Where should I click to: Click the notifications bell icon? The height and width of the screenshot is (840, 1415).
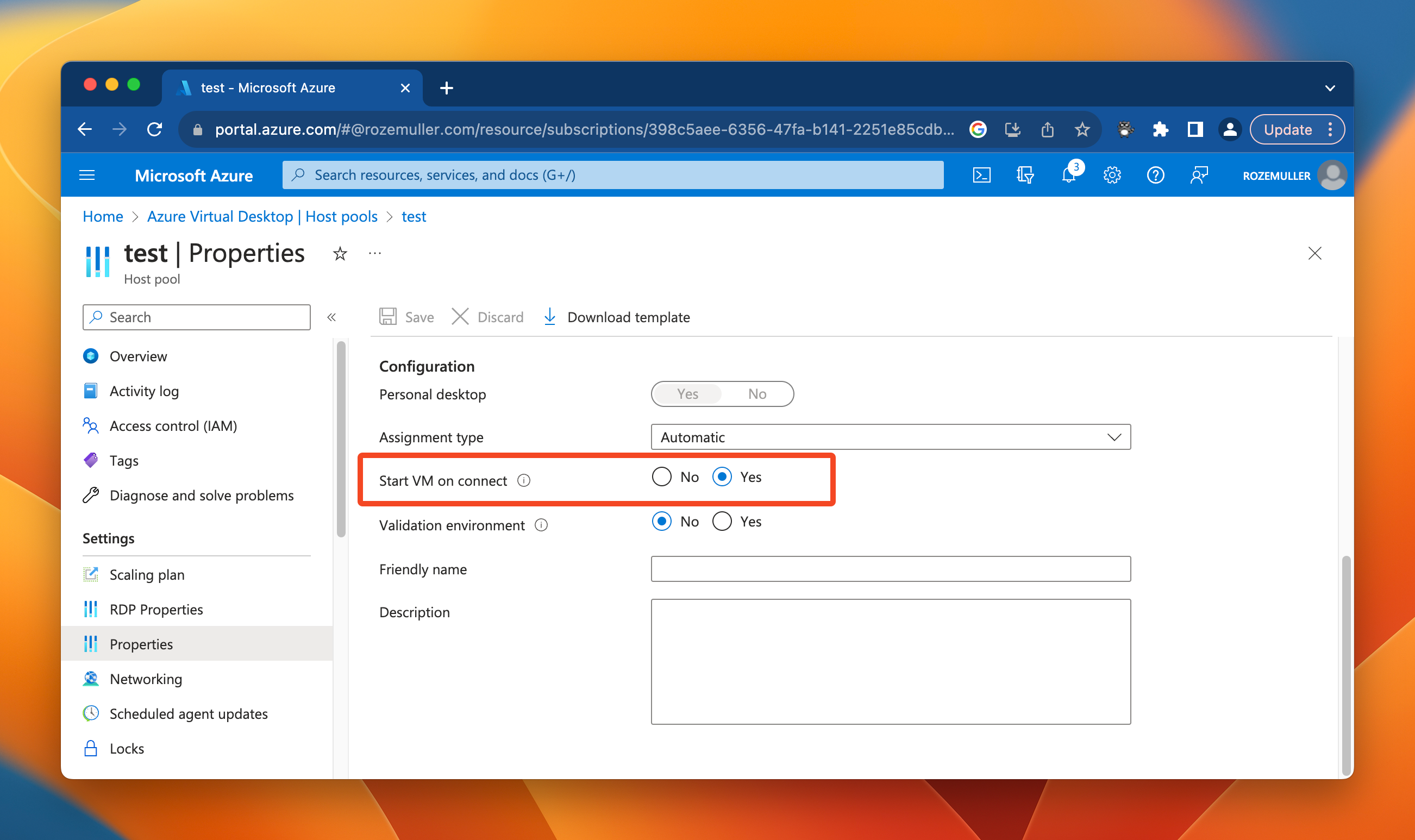(1068, 175)
